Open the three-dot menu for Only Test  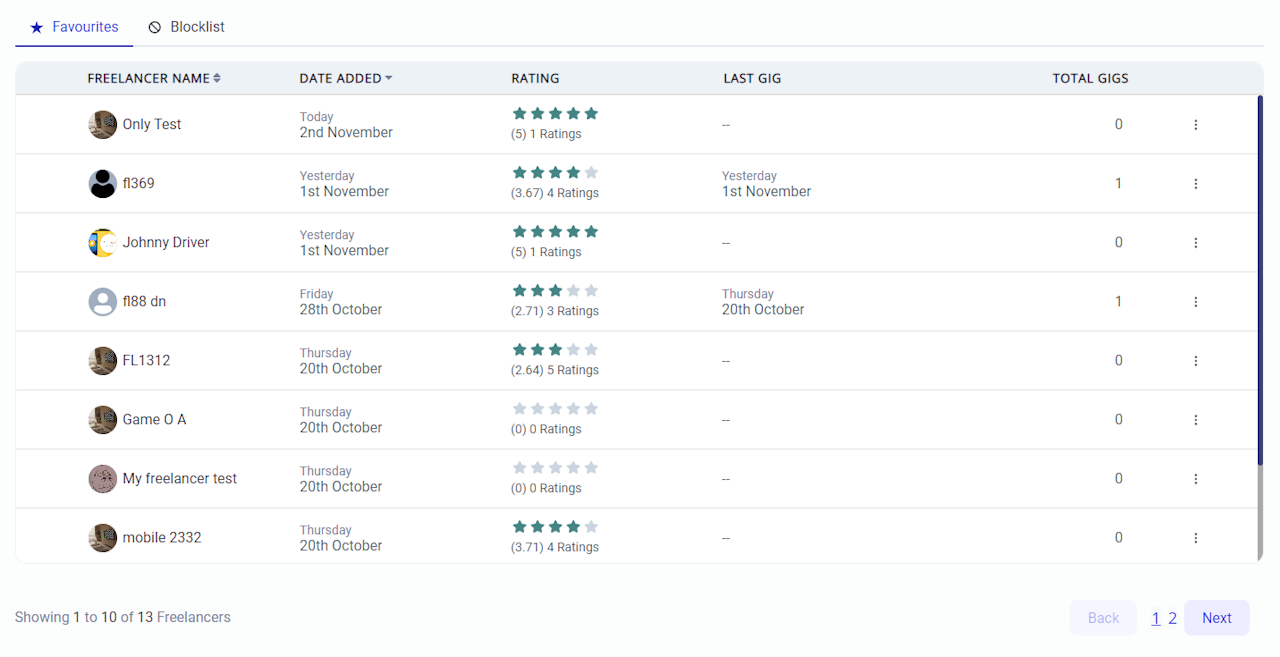(x=1195, y=125)
